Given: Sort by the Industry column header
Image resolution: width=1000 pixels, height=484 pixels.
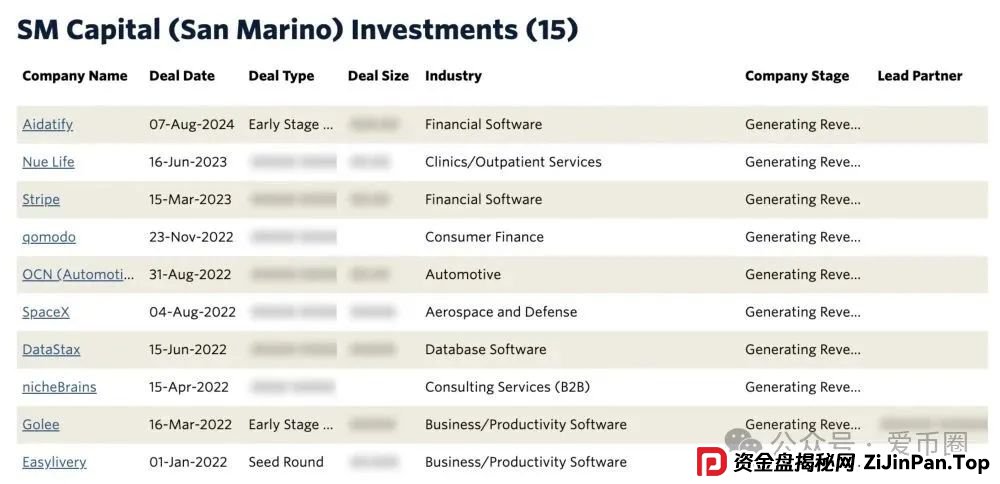Looking at the screenshot, I should coord(453,76).
